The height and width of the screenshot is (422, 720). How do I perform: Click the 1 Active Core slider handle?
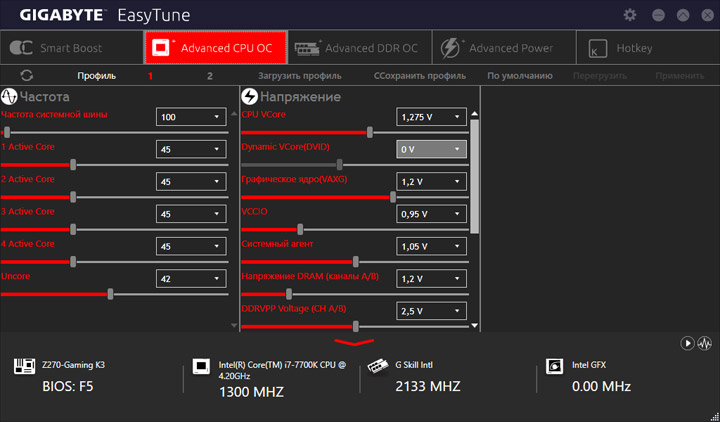(73, 165)
